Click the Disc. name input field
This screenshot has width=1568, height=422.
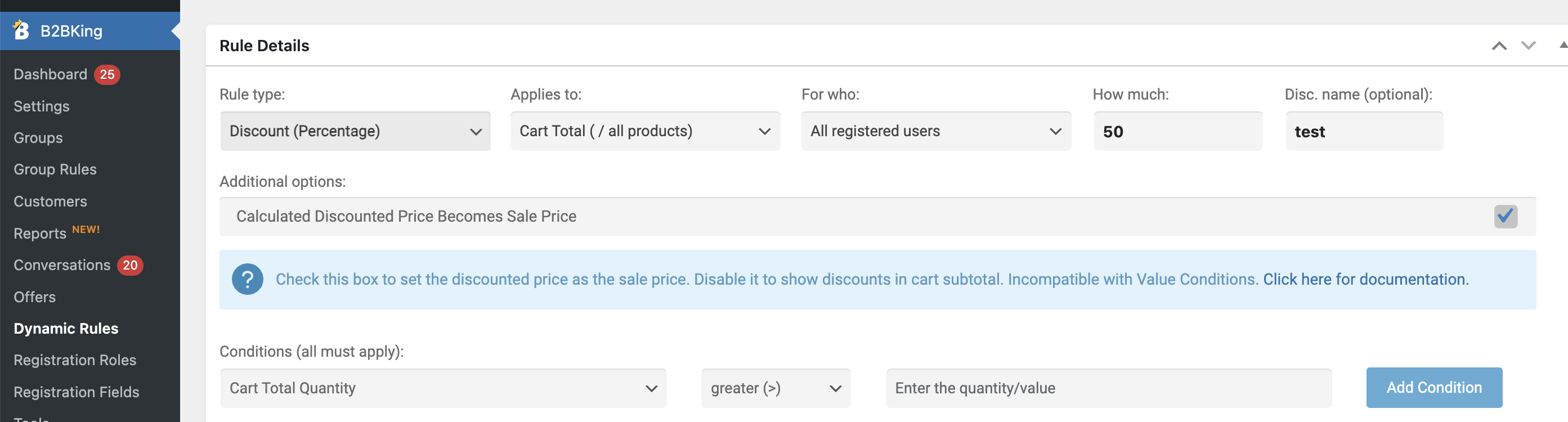pos(1364,131)
